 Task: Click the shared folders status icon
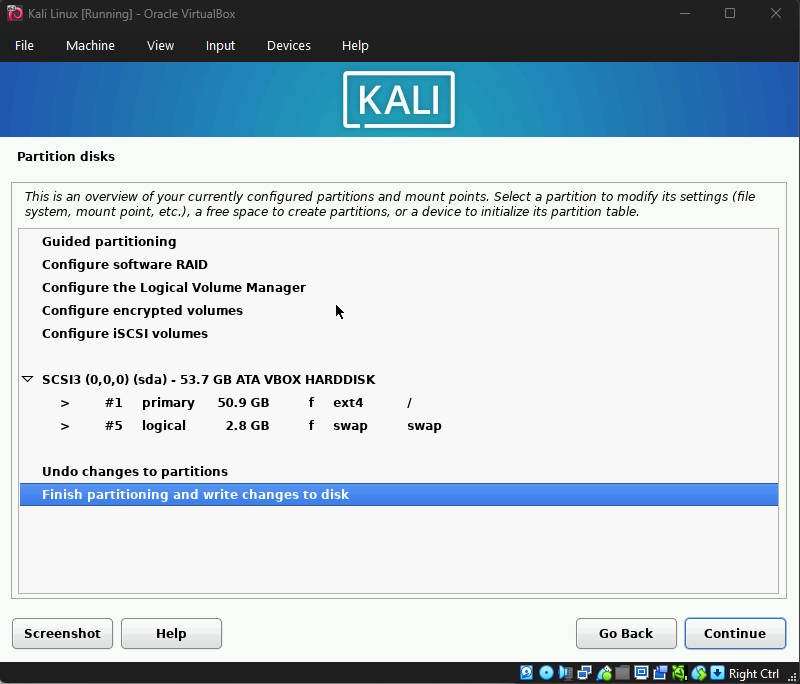pos(622,673)
